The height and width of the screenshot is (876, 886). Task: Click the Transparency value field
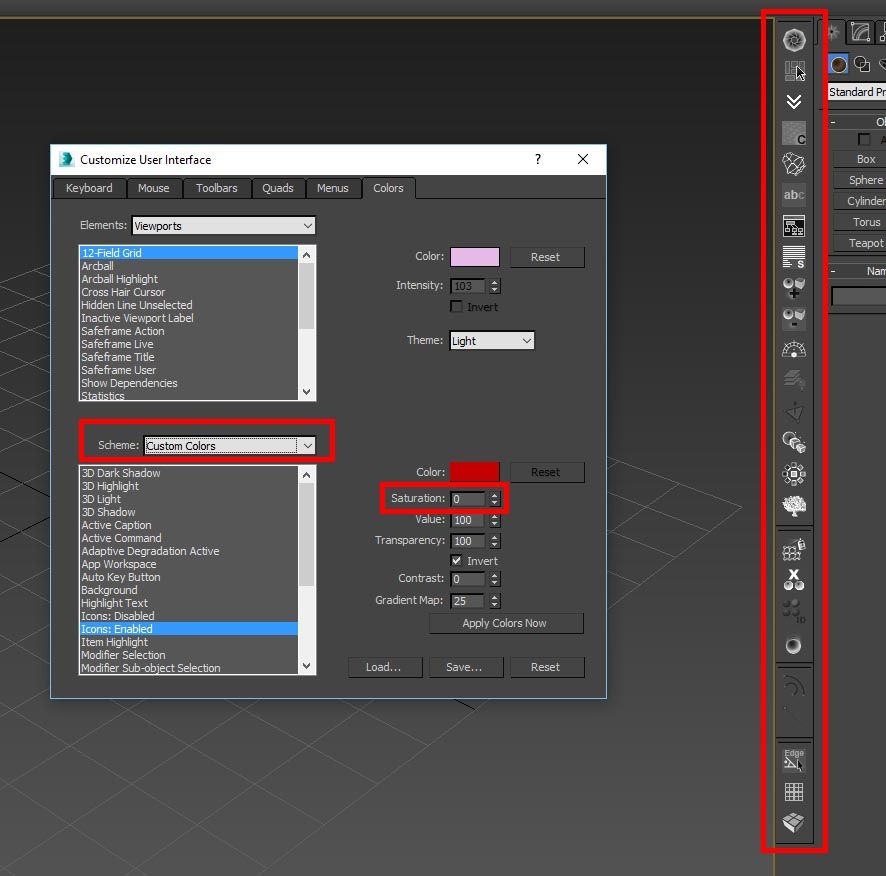tap(468, 541)
